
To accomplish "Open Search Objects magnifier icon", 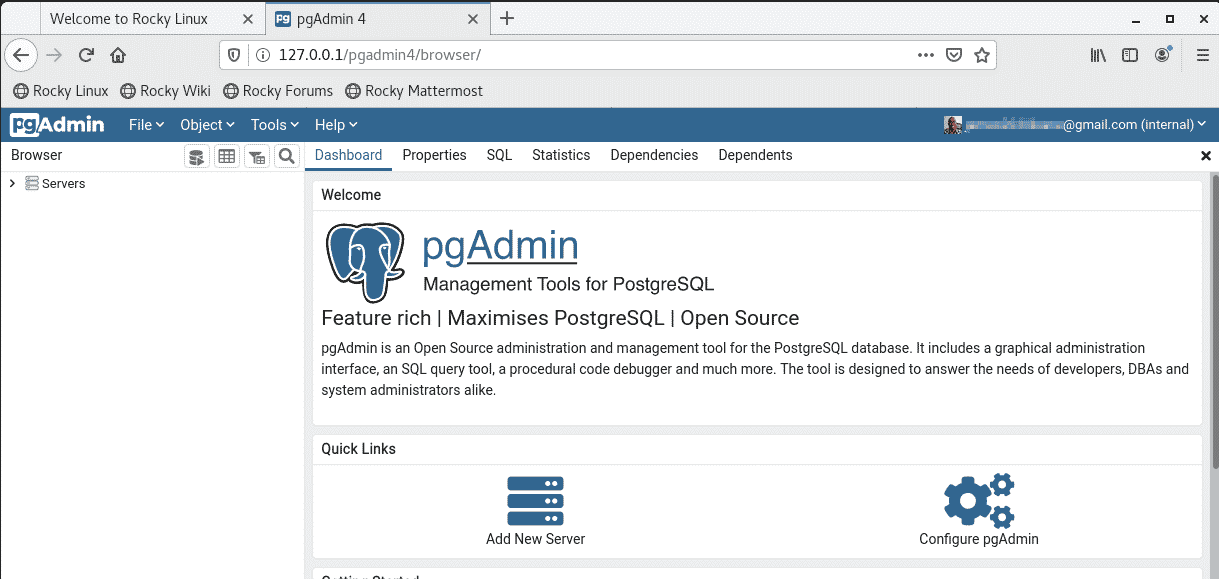I will [x=287, y=156].
